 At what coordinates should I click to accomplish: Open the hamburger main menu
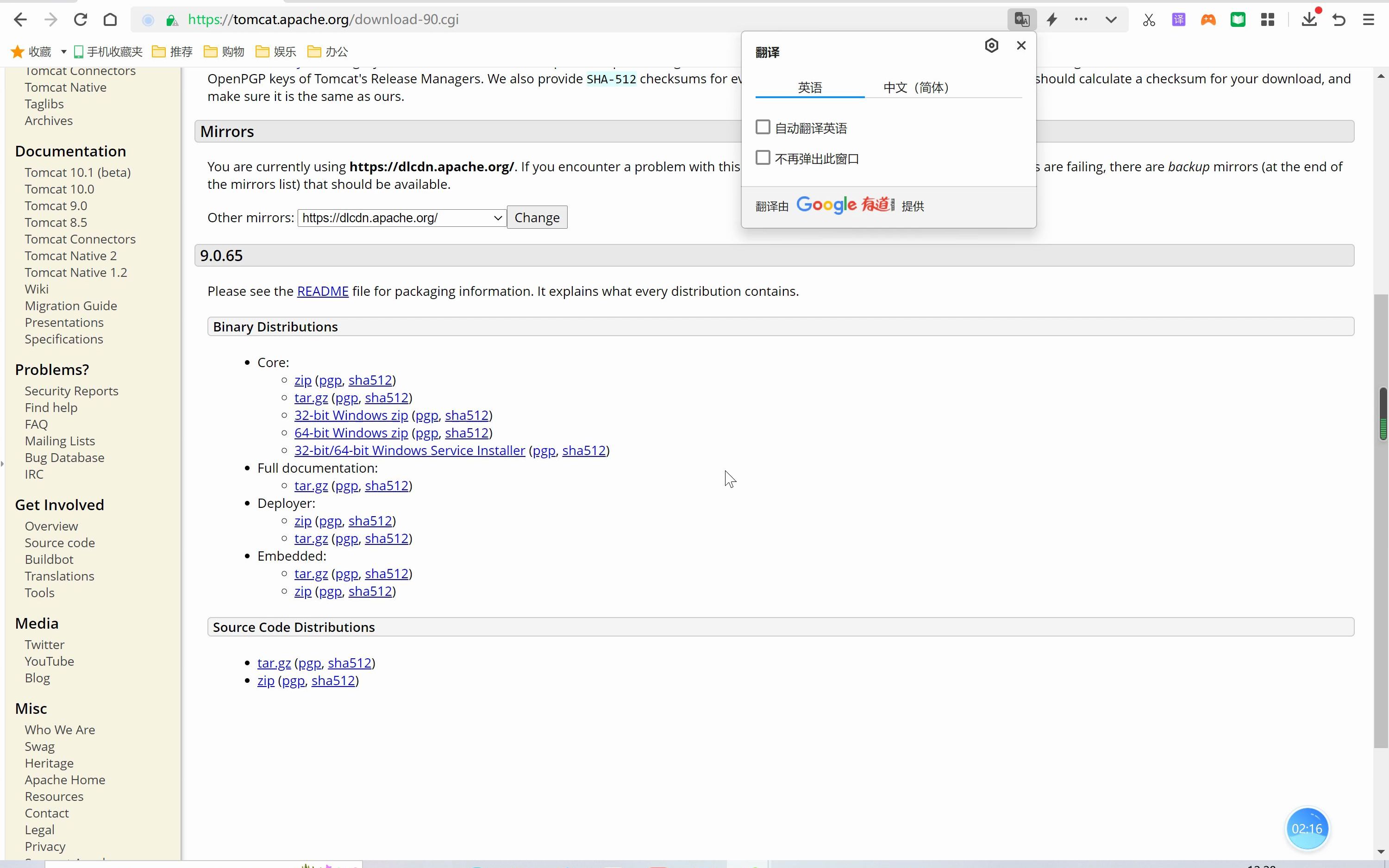(1368, 20)
